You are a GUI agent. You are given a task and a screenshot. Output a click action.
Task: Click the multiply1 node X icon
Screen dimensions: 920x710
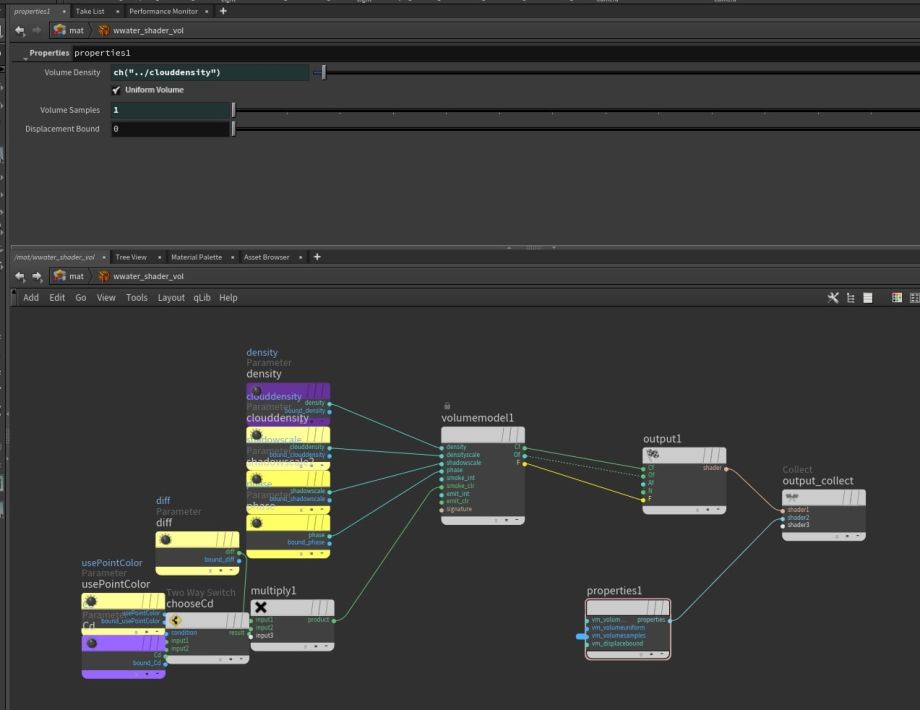pos(261,607)
